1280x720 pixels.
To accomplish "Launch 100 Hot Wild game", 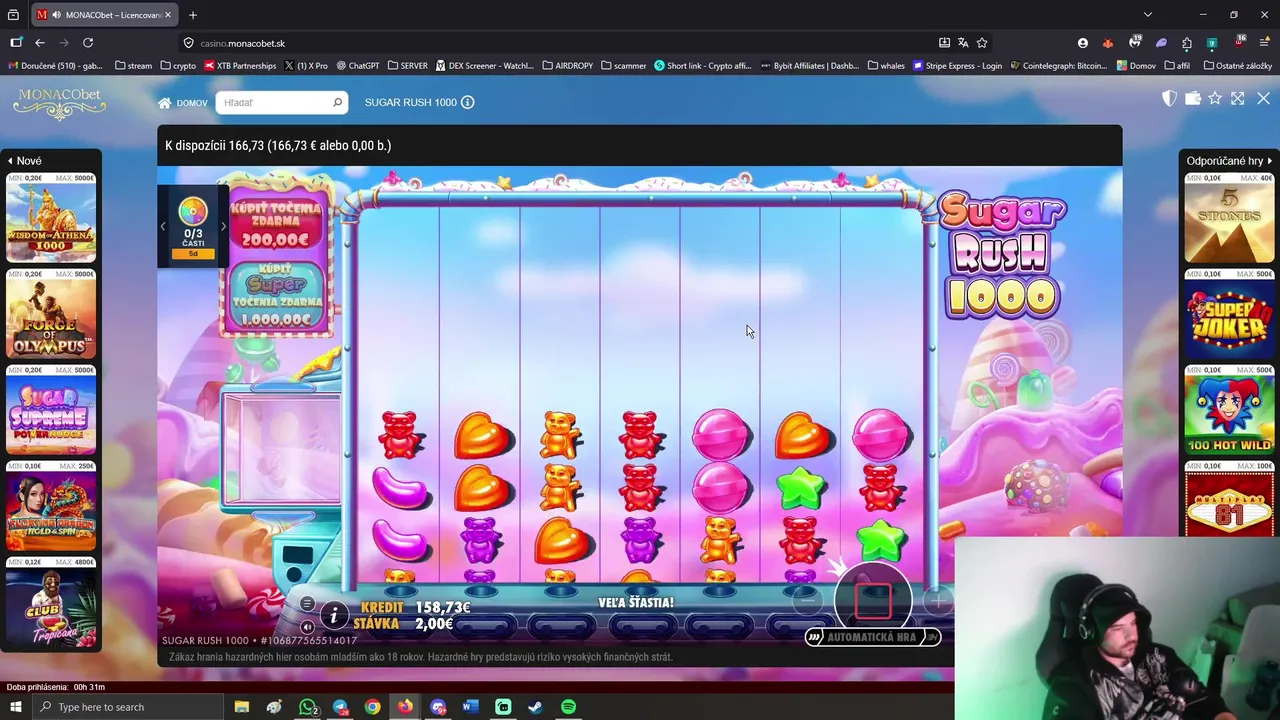I will click(1229, 410).
